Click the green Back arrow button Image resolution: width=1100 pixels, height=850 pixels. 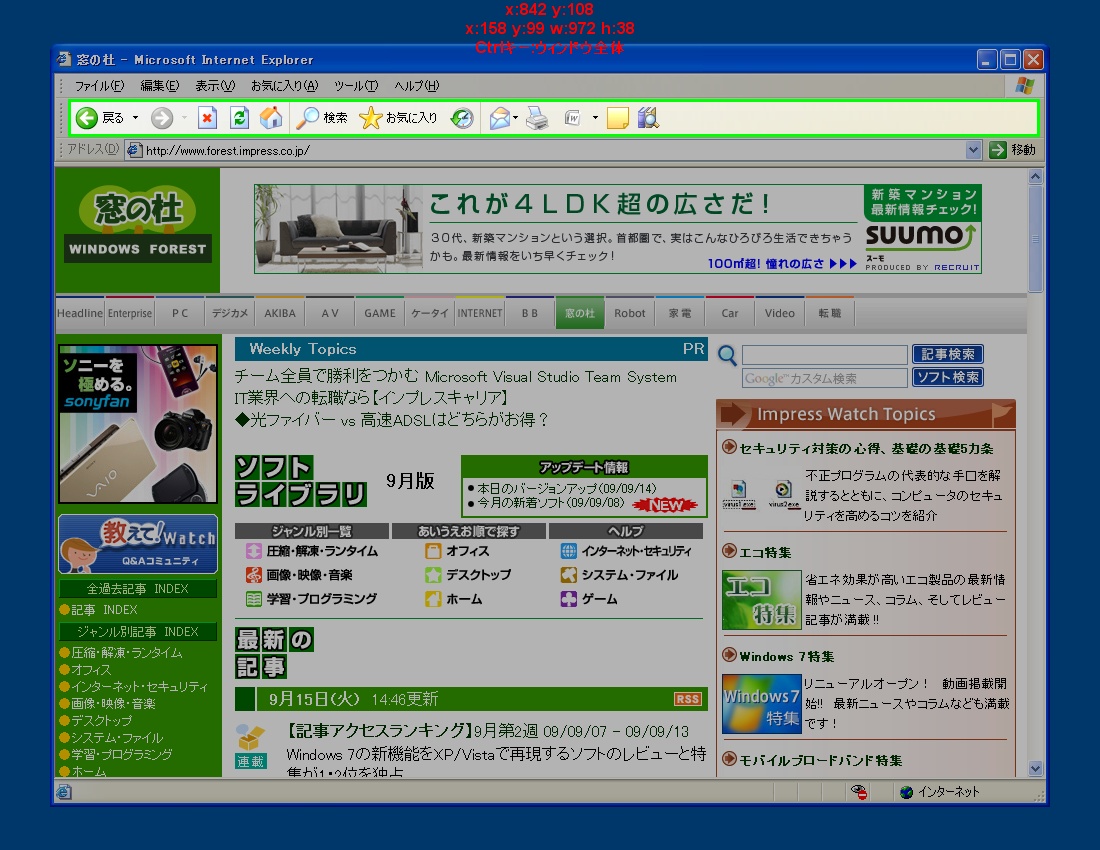(x=86, y=118)
